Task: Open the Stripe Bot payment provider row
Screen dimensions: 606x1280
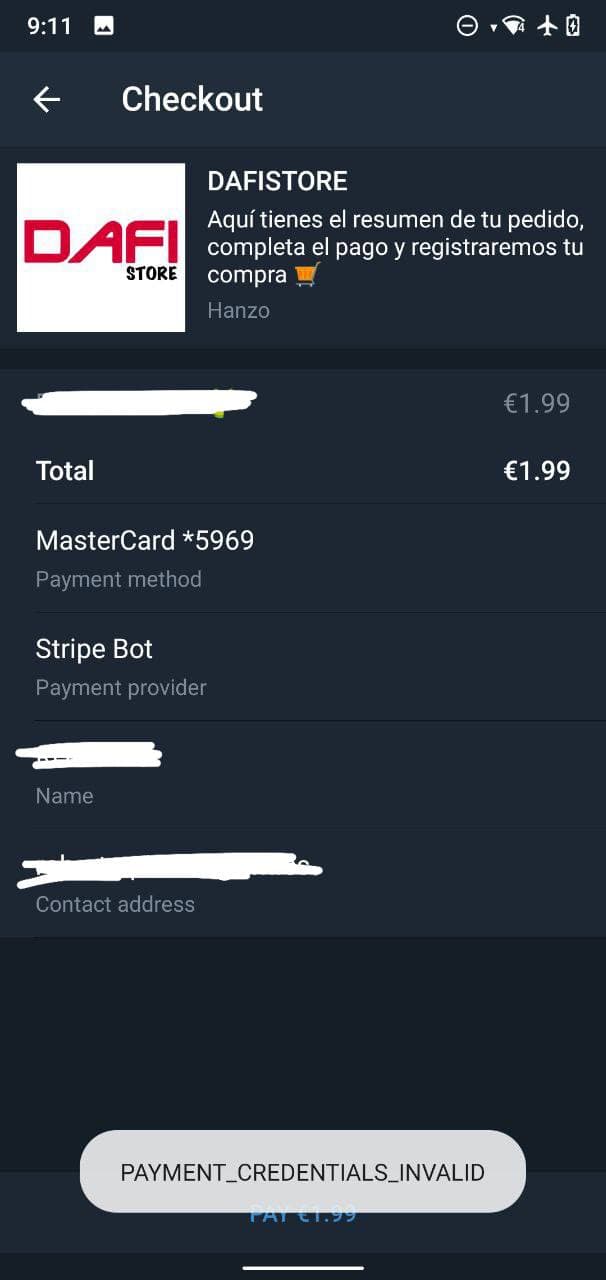Action: [303, 666]
